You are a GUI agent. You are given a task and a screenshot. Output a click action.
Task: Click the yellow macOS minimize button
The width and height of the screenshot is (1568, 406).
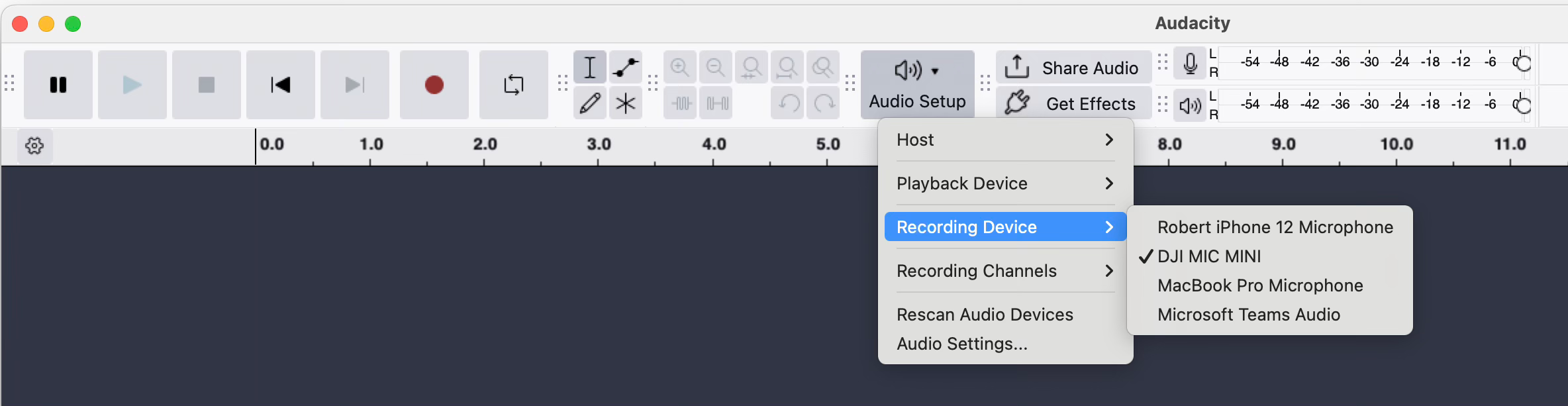[46, 24]
